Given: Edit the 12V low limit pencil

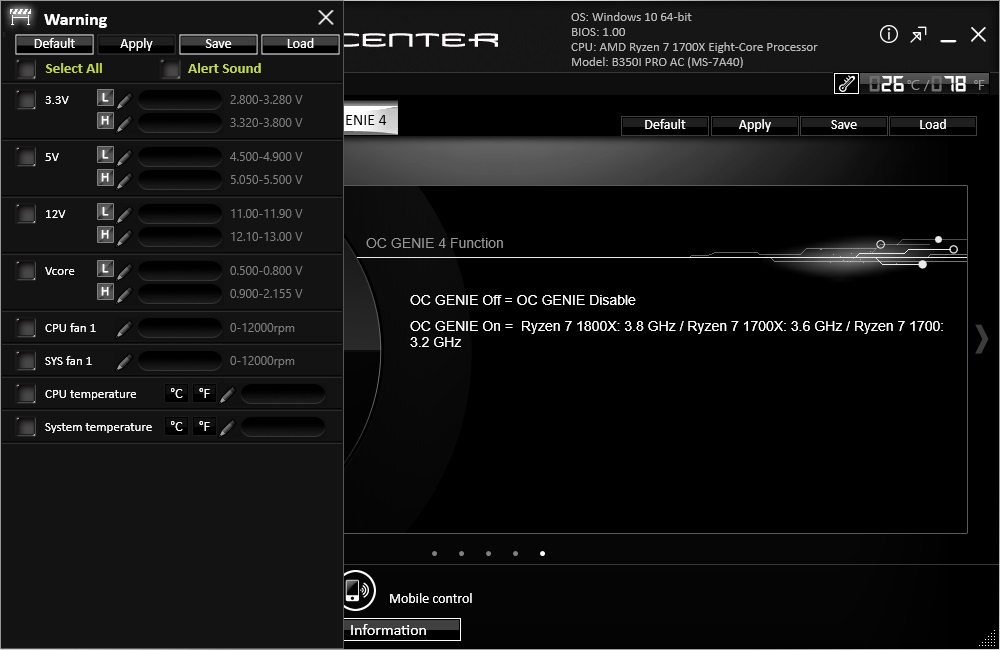Looking at the screenshot, I should pyautogui.click(x=125, y=214).
